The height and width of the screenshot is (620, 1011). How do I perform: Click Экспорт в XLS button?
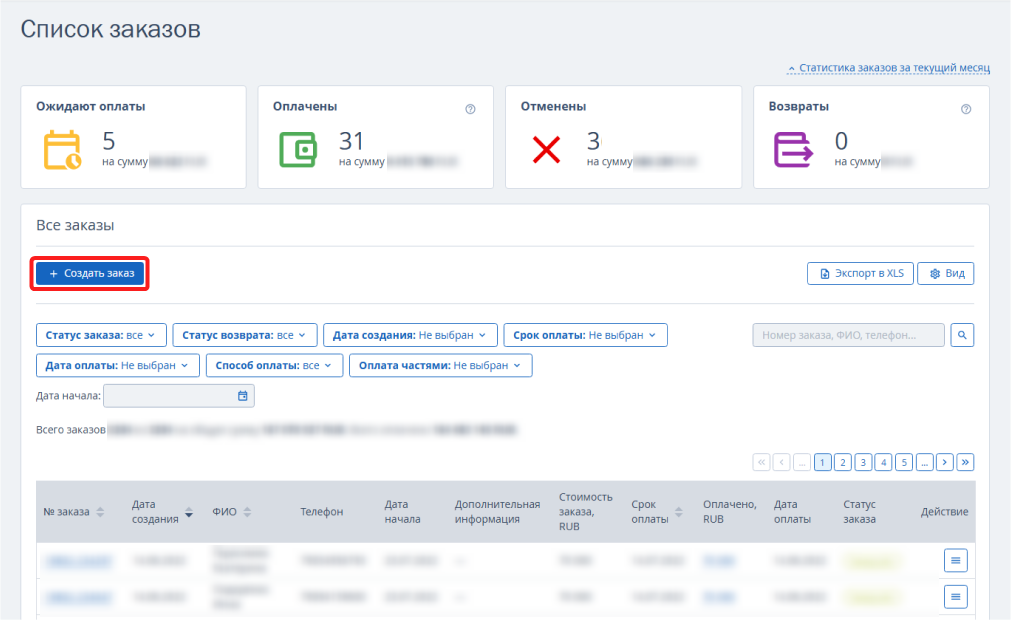click(860, 273)
